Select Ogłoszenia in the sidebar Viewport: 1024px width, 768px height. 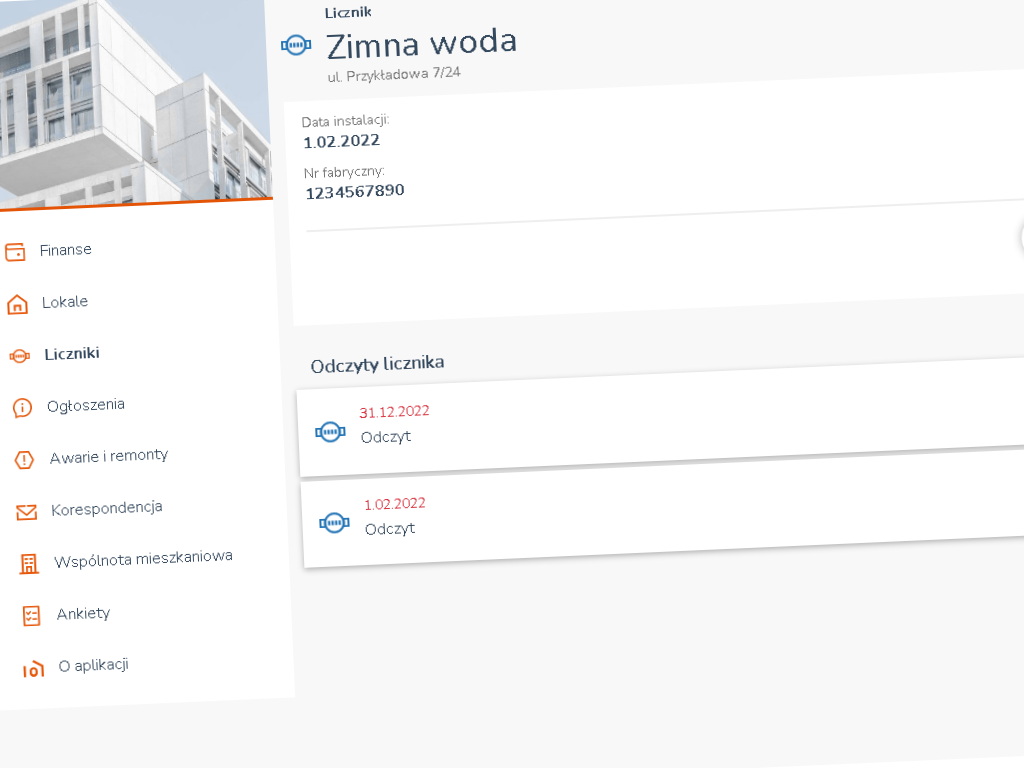[x=86, y=406]
